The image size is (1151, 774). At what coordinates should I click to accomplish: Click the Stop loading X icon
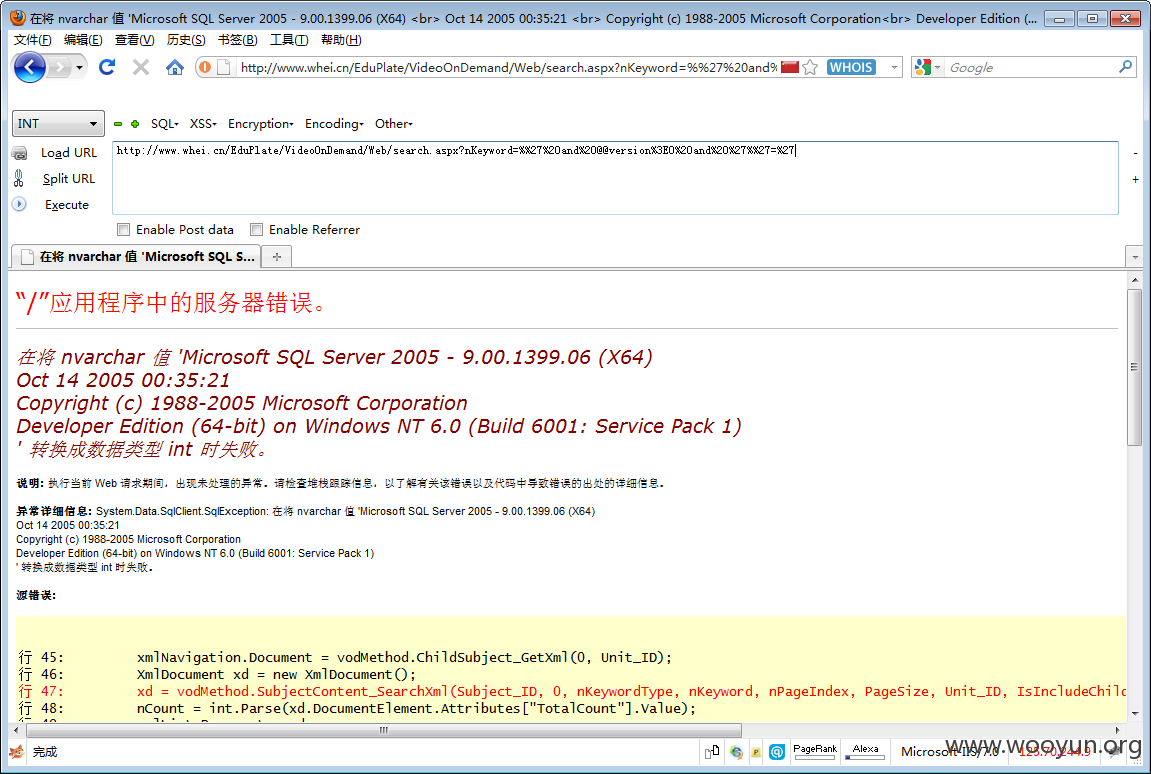tap(141, 68)
